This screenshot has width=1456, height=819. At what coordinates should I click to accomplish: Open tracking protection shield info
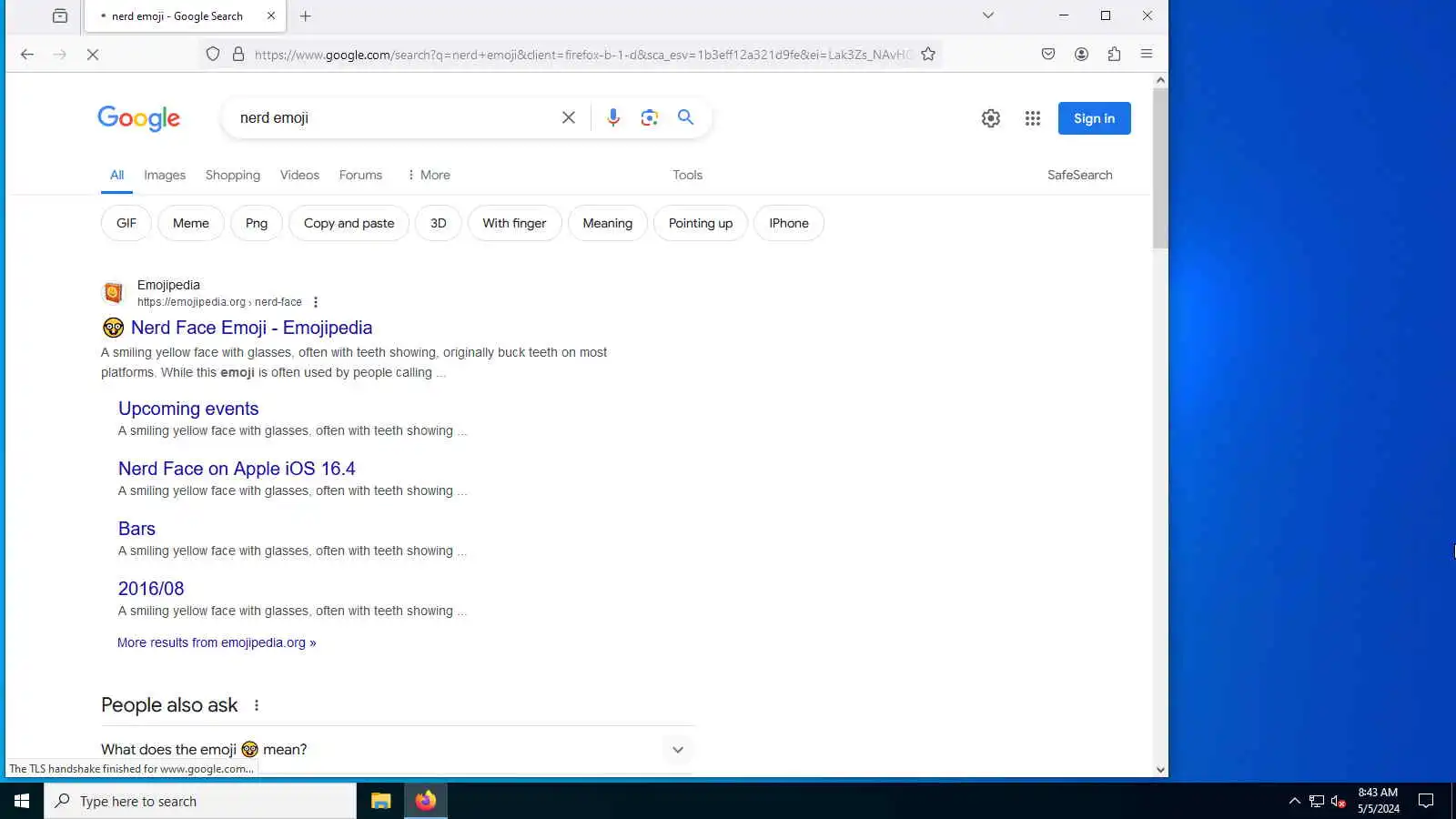[x=213, y=55]
